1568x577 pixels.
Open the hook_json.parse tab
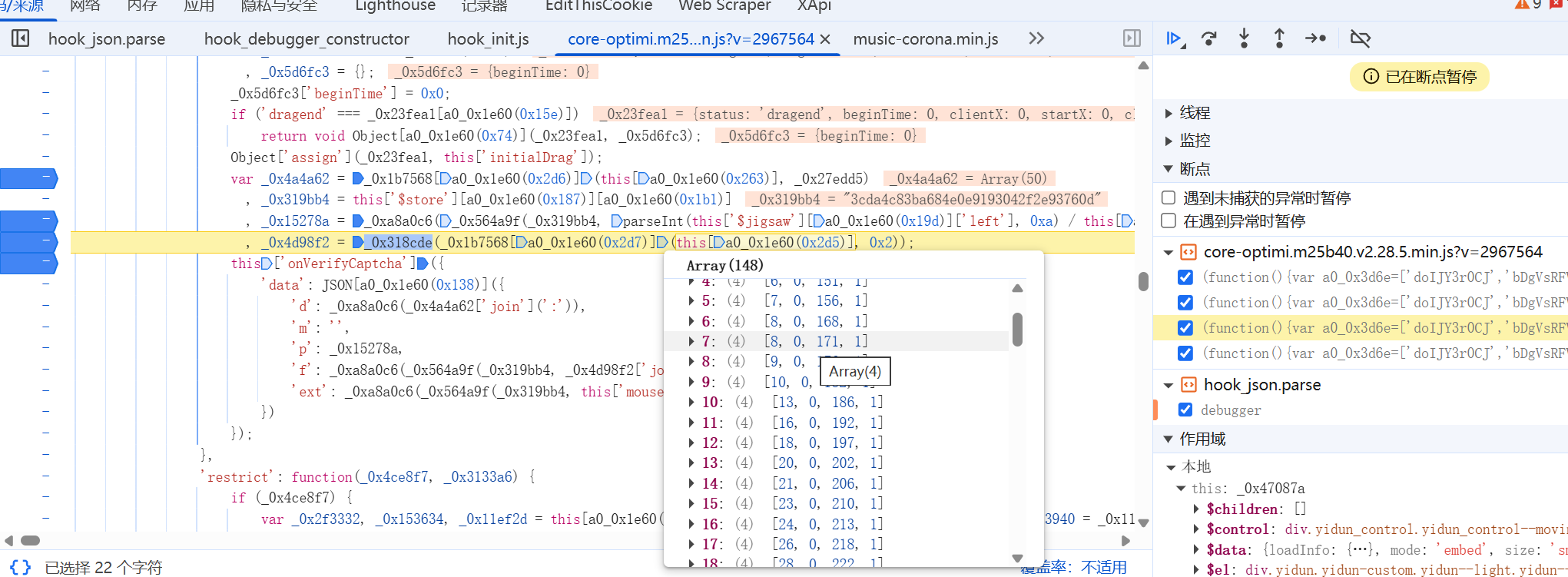point(107,39)
